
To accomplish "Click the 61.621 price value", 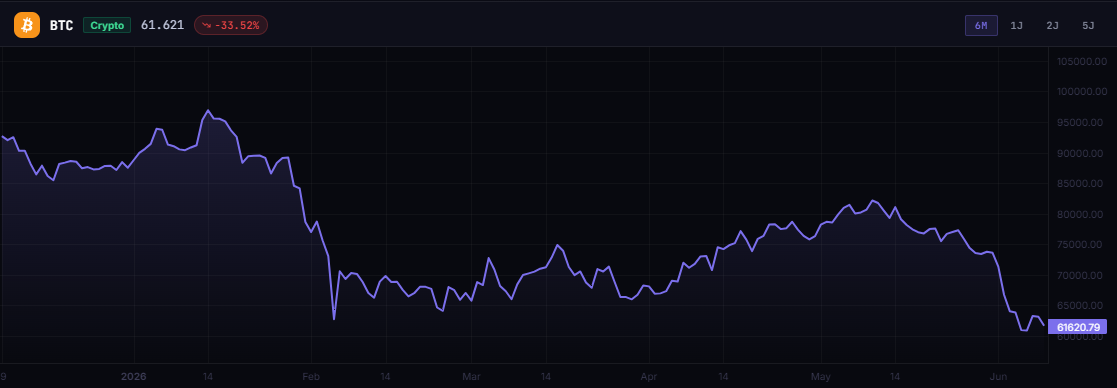I will 162,25.
